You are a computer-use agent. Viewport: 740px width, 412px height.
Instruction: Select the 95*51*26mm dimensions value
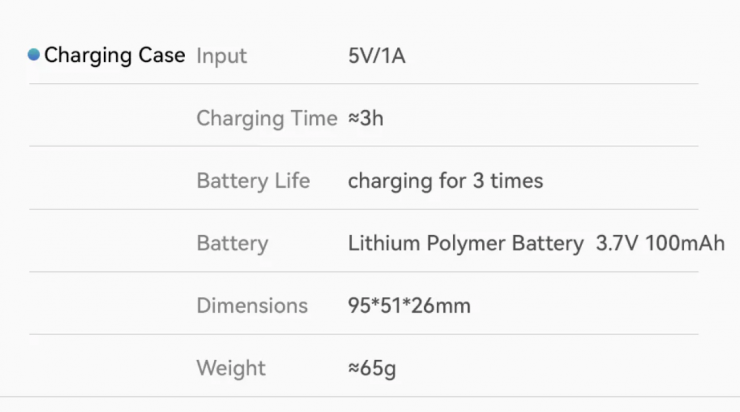pos(409,305)
